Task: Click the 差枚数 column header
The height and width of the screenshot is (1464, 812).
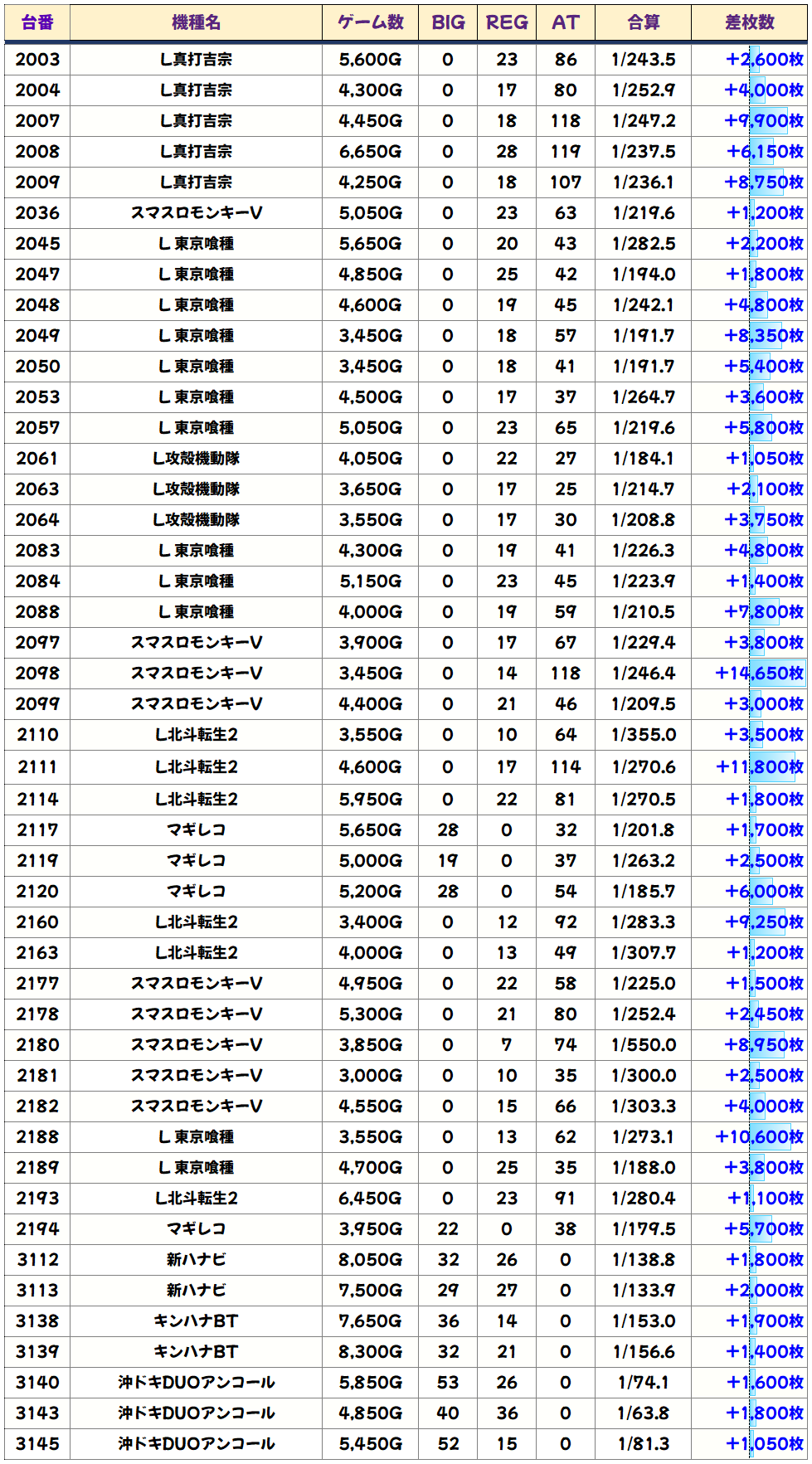Action: tap(750, 22)
